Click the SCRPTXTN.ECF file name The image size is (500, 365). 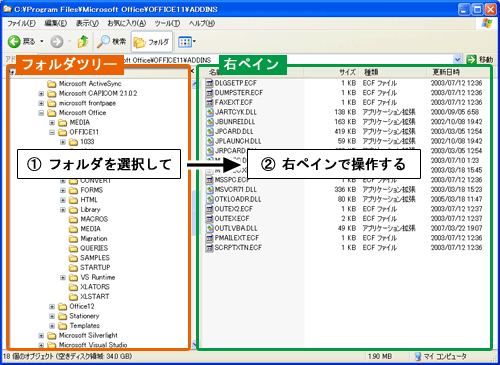238,248
